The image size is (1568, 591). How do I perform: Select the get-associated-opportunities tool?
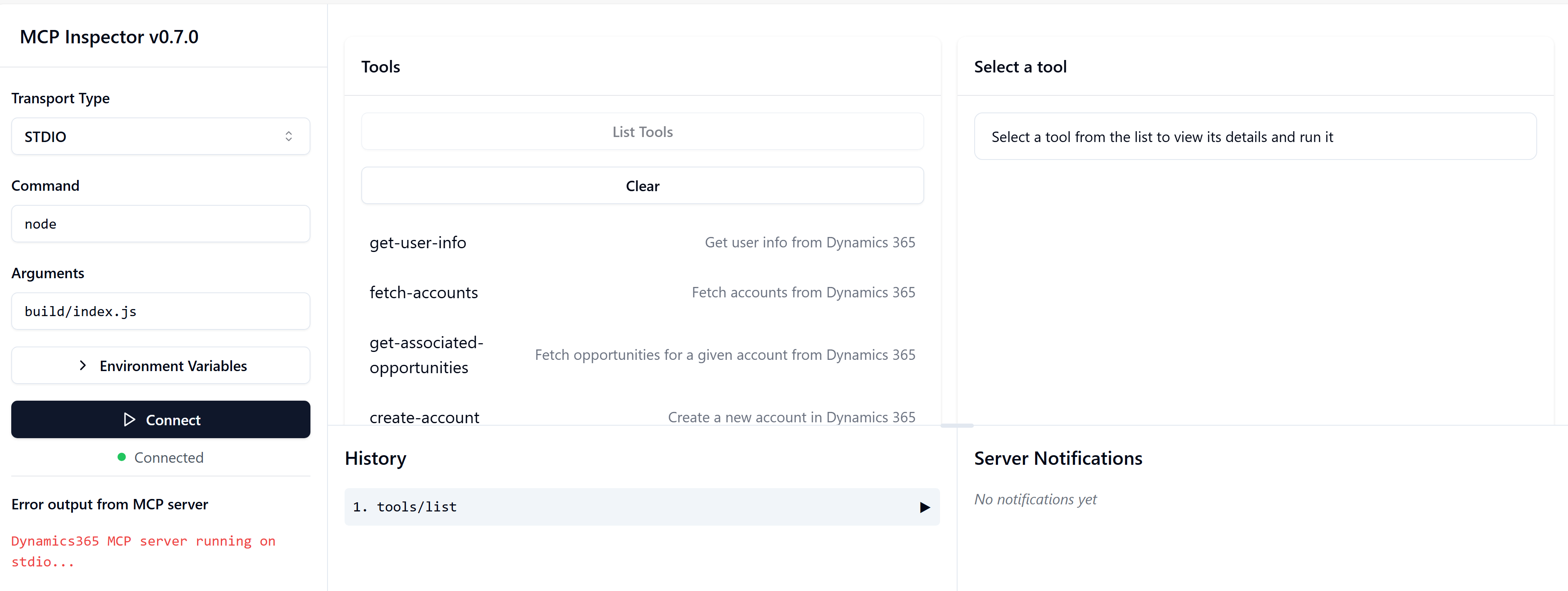coord(426,355)
